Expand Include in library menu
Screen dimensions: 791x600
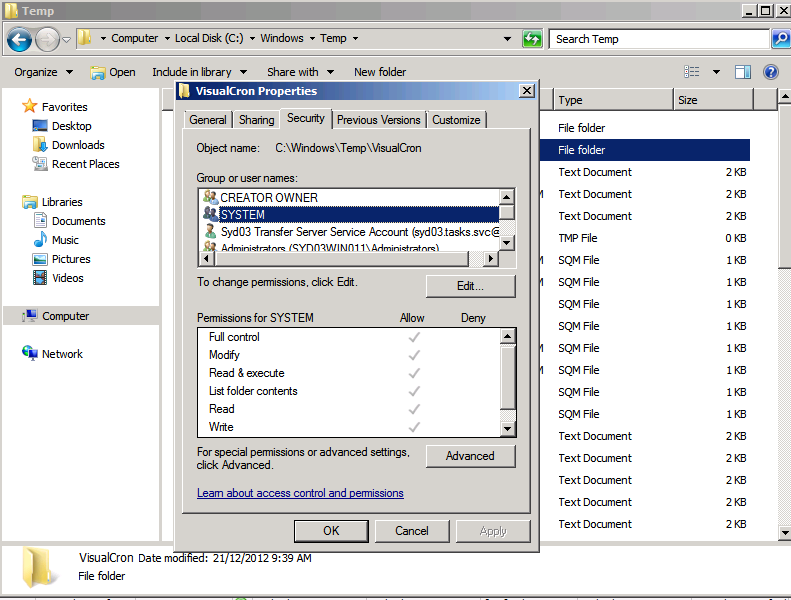pyautogui.click(x=197, y=72)
